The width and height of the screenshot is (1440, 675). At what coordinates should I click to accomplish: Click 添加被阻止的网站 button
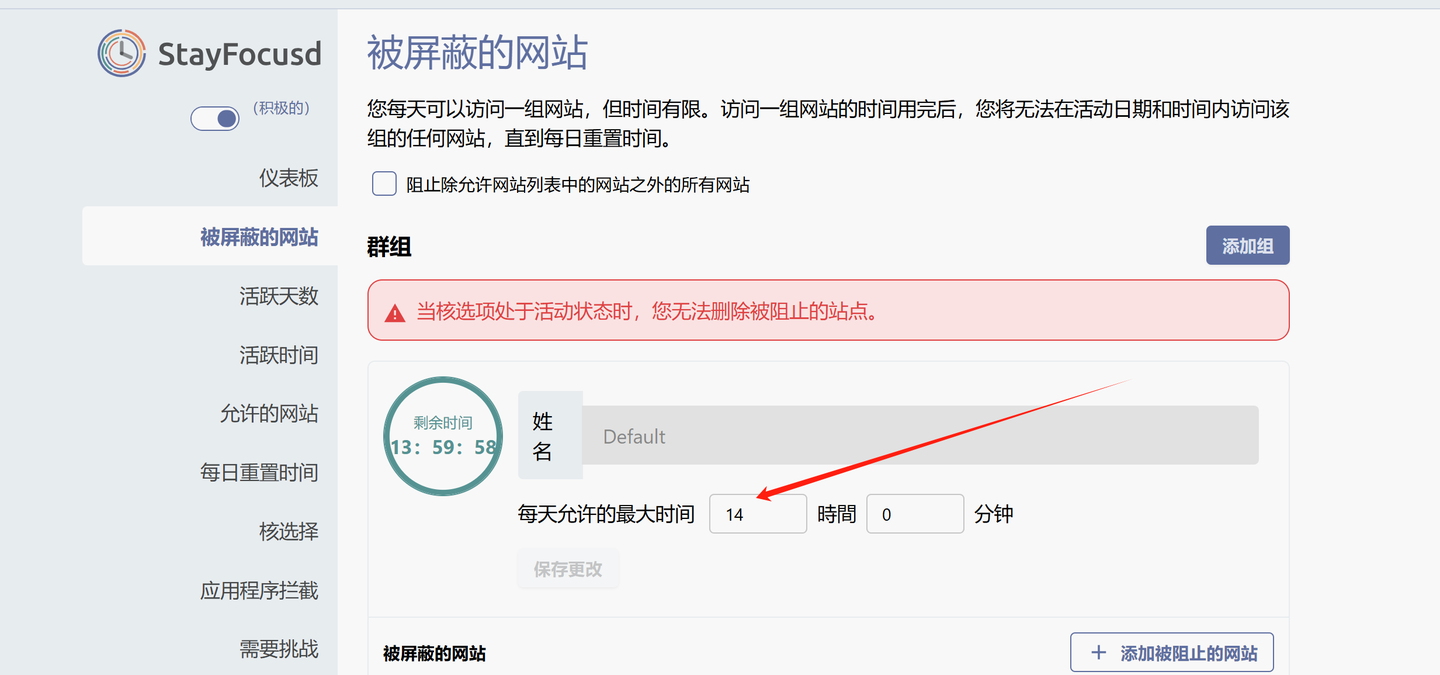click(x=1172, y=653)
